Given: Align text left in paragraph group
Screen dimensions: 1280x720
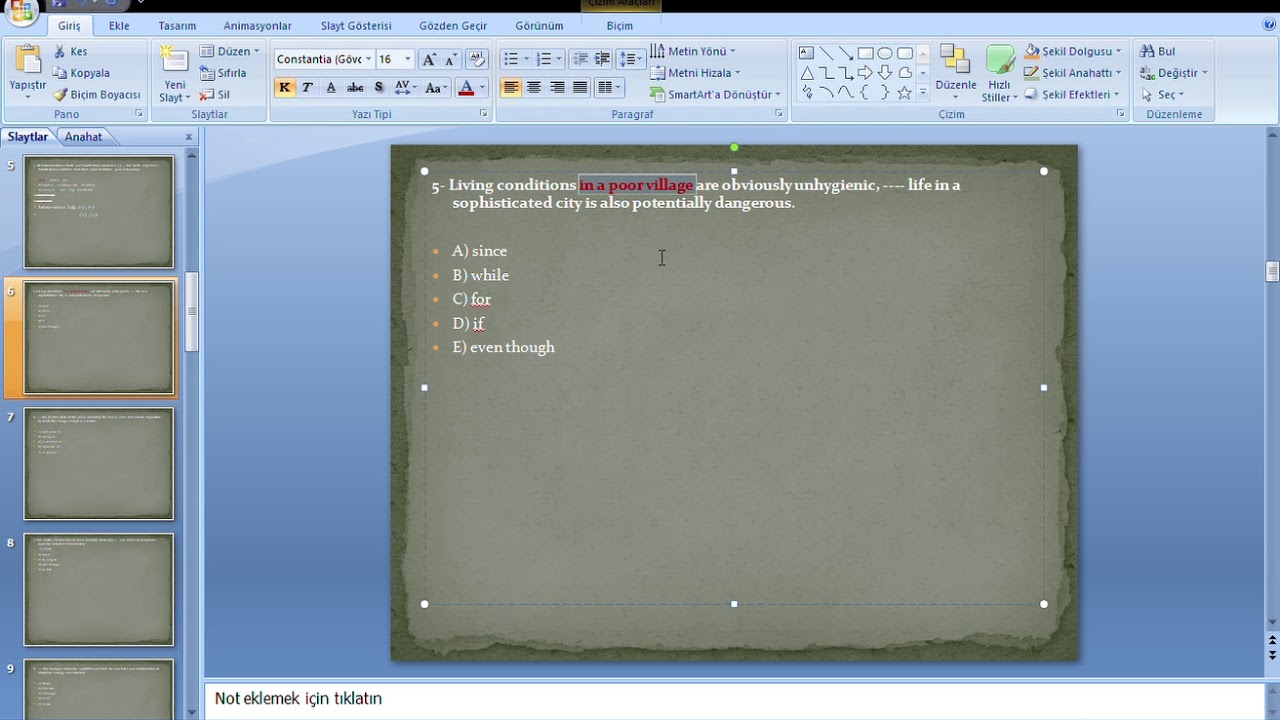Looking at the screenshot, I should pos(511,88).
